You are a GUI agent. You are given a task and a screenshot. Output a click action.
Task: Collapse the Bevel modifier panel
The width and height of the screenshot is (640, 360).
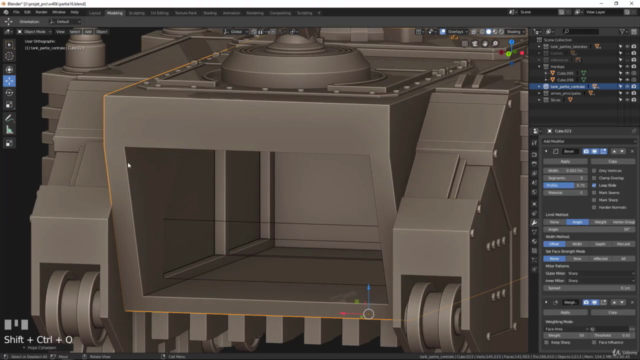[x=546, y=151]
